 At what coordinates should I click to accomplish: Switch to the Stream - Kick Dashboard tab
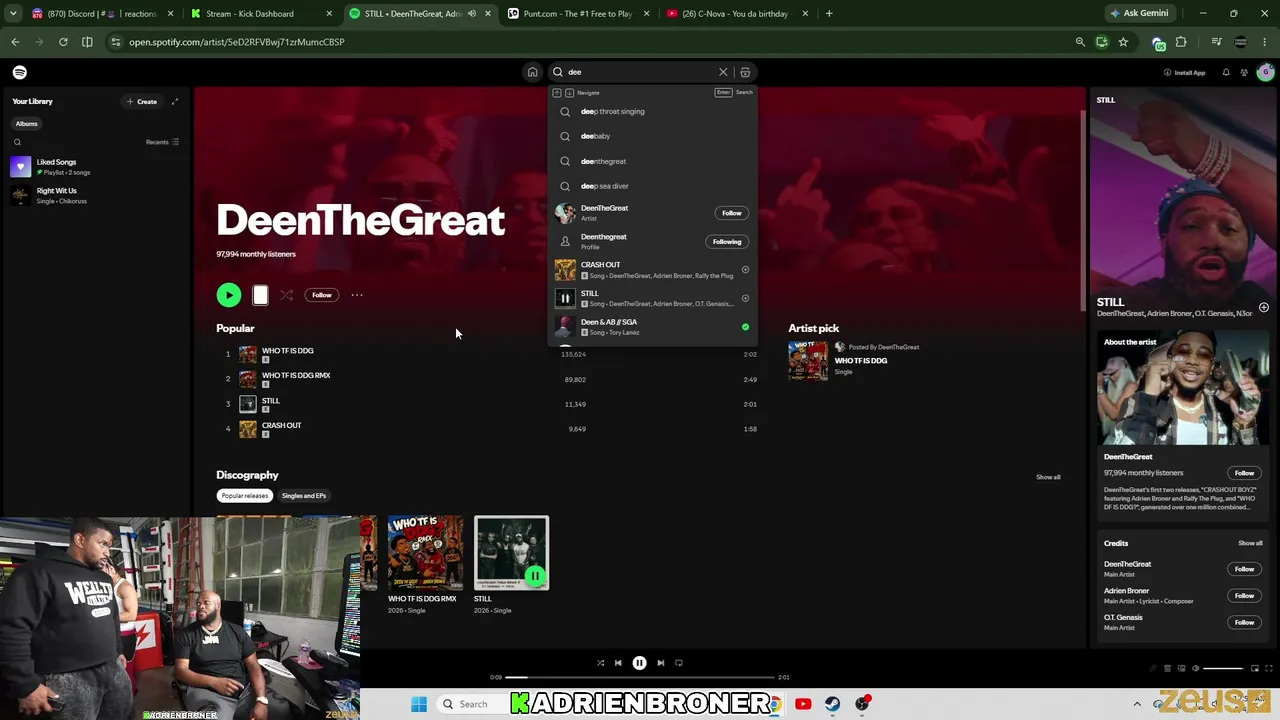coord(262,14)
